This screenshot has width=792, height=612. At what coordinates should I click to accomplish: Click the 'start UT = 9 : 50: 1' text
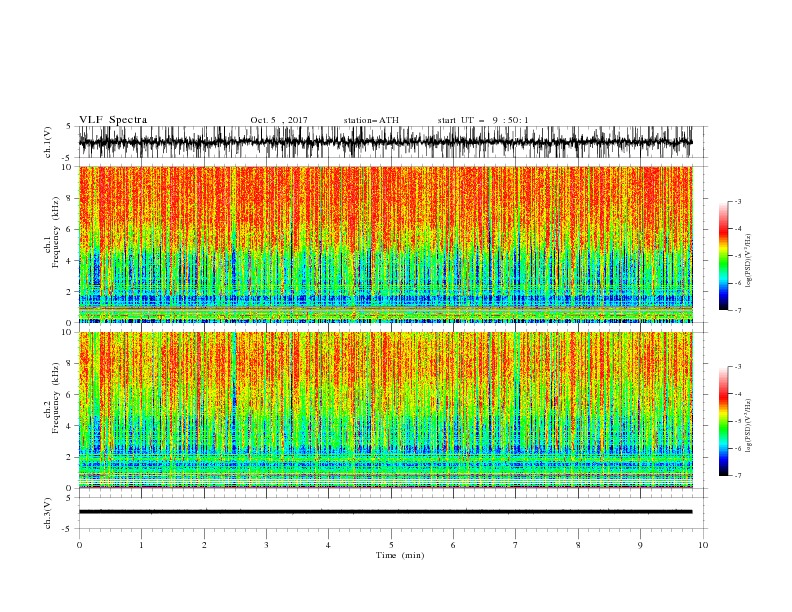[x=483, y=120]
